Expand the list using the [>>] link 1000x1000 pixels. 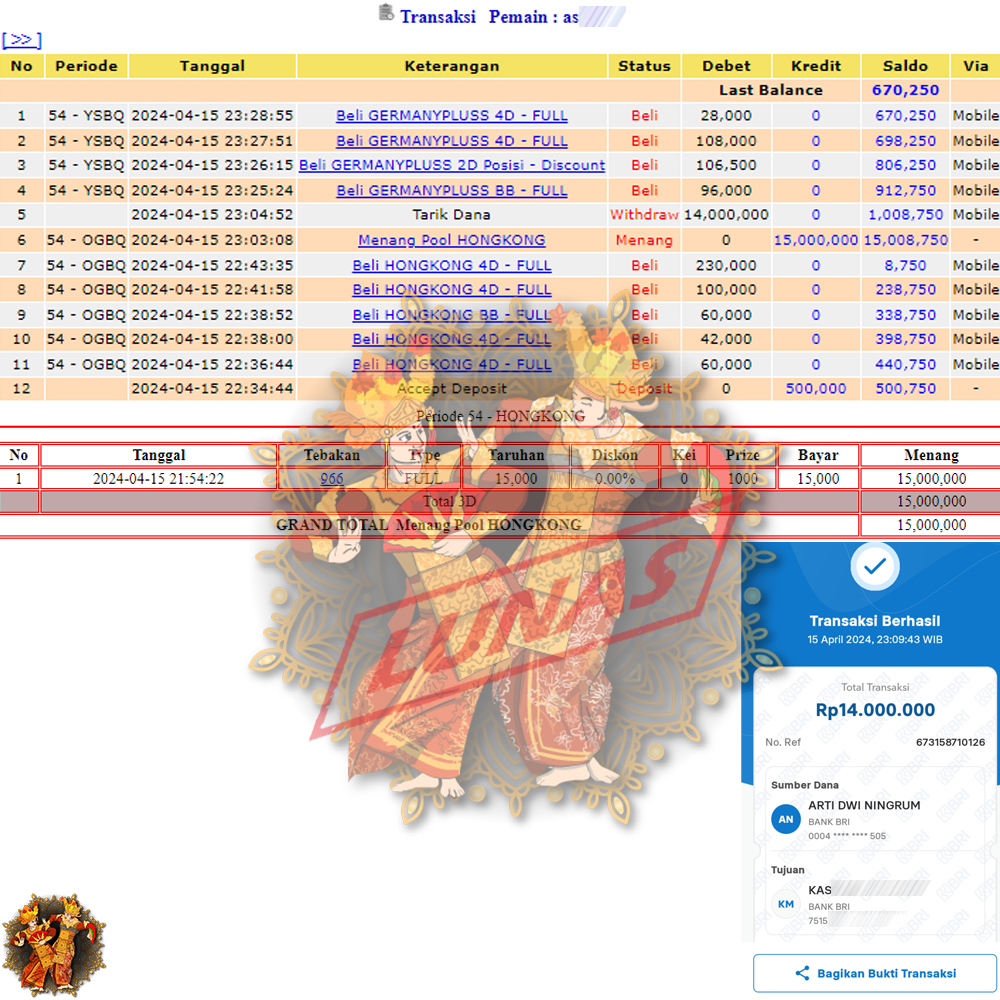(21, 40)
